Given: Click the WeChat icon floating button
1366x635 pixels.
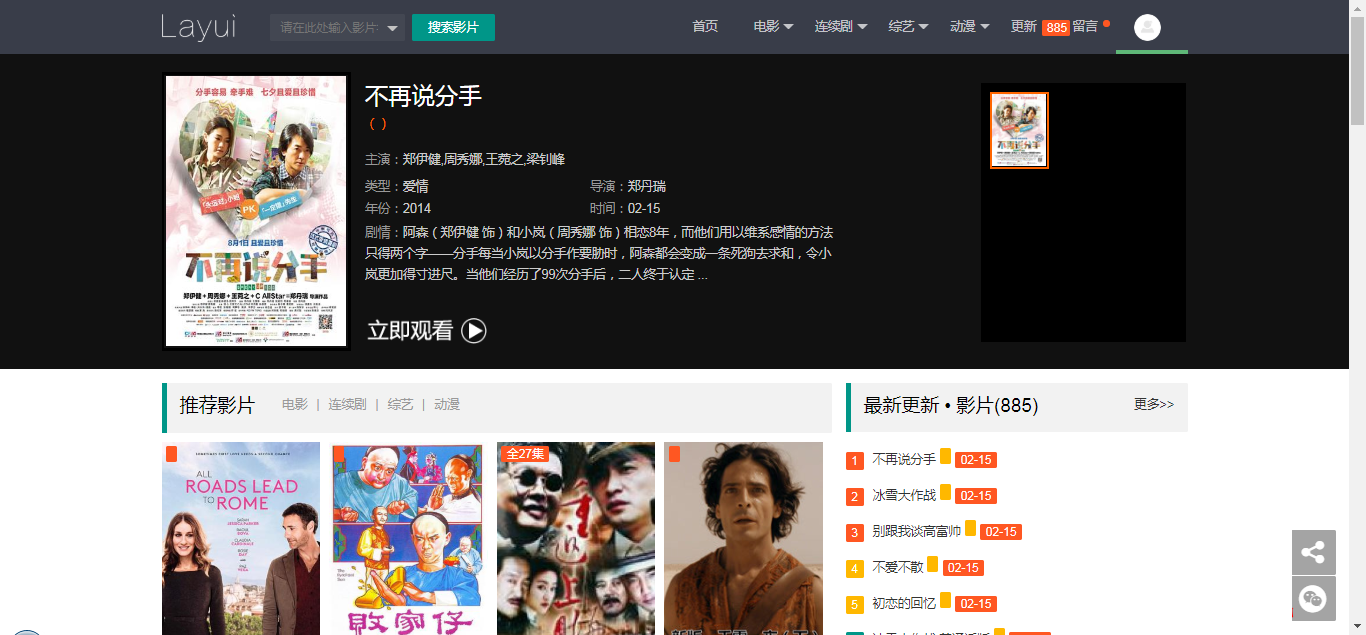Looking at the screenshot, I should pyautogui.click(x=1313, y=599).
